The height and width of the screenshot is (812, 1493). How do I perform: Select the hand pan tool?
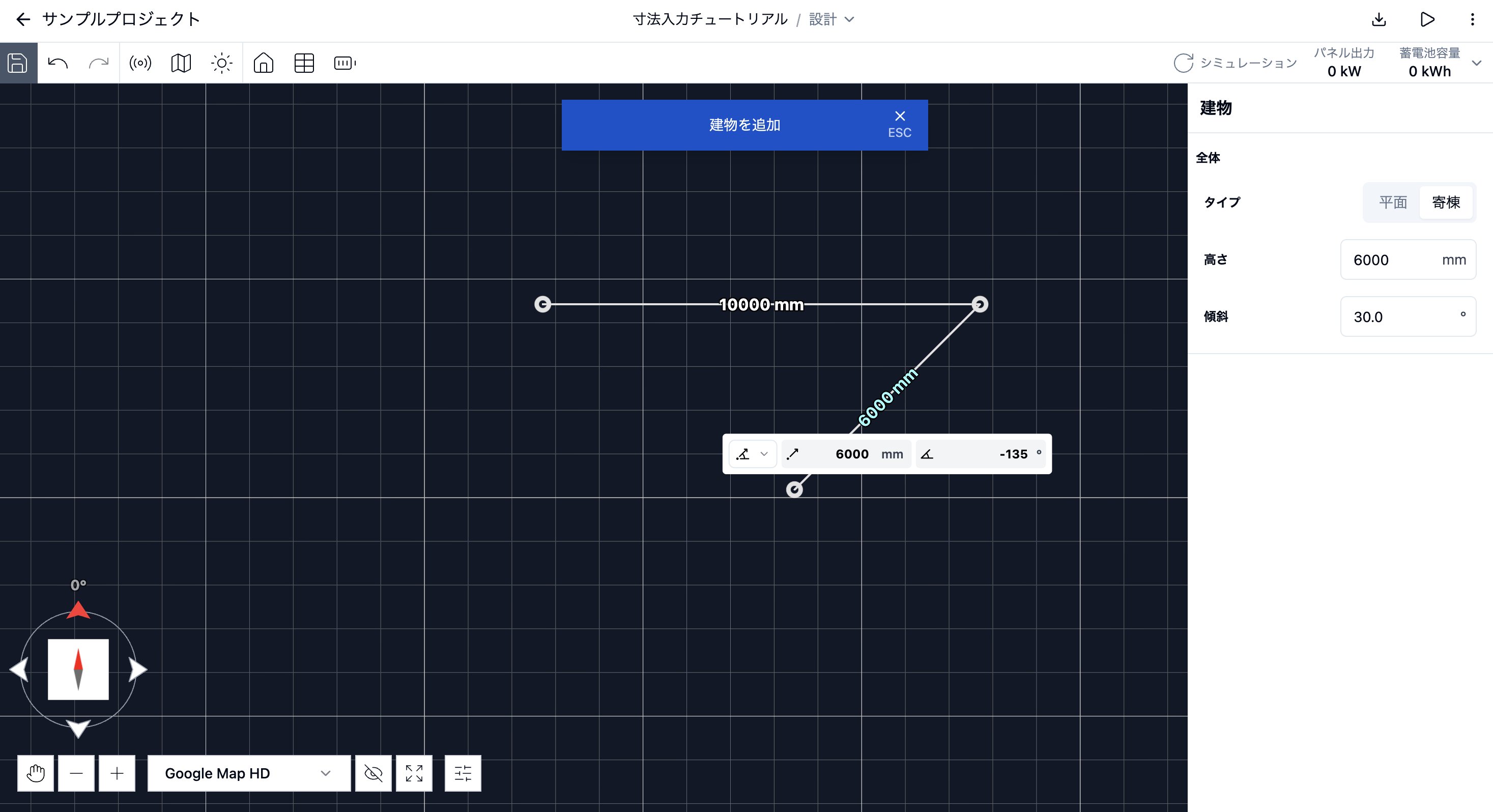[x=35, y=773]
